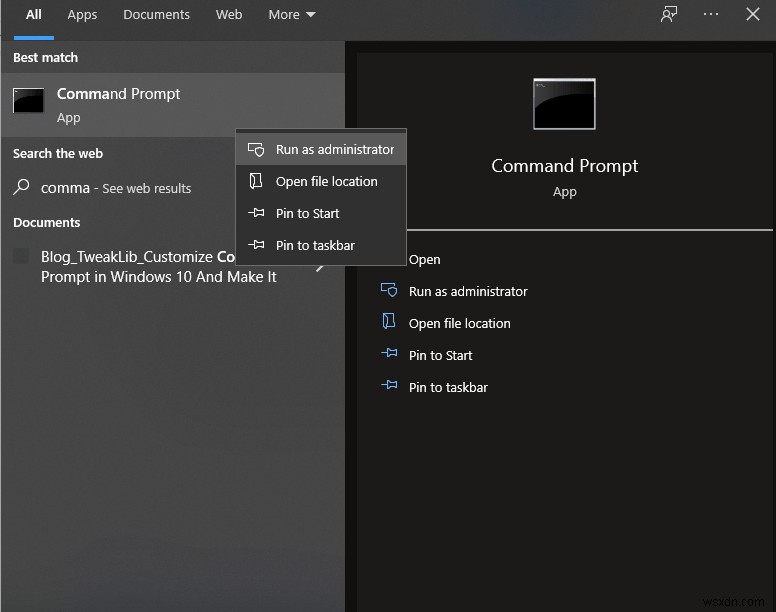The image size is (776, 612).
Task: Click the Command Prompt icon in Best match
Action: (28, 100)
